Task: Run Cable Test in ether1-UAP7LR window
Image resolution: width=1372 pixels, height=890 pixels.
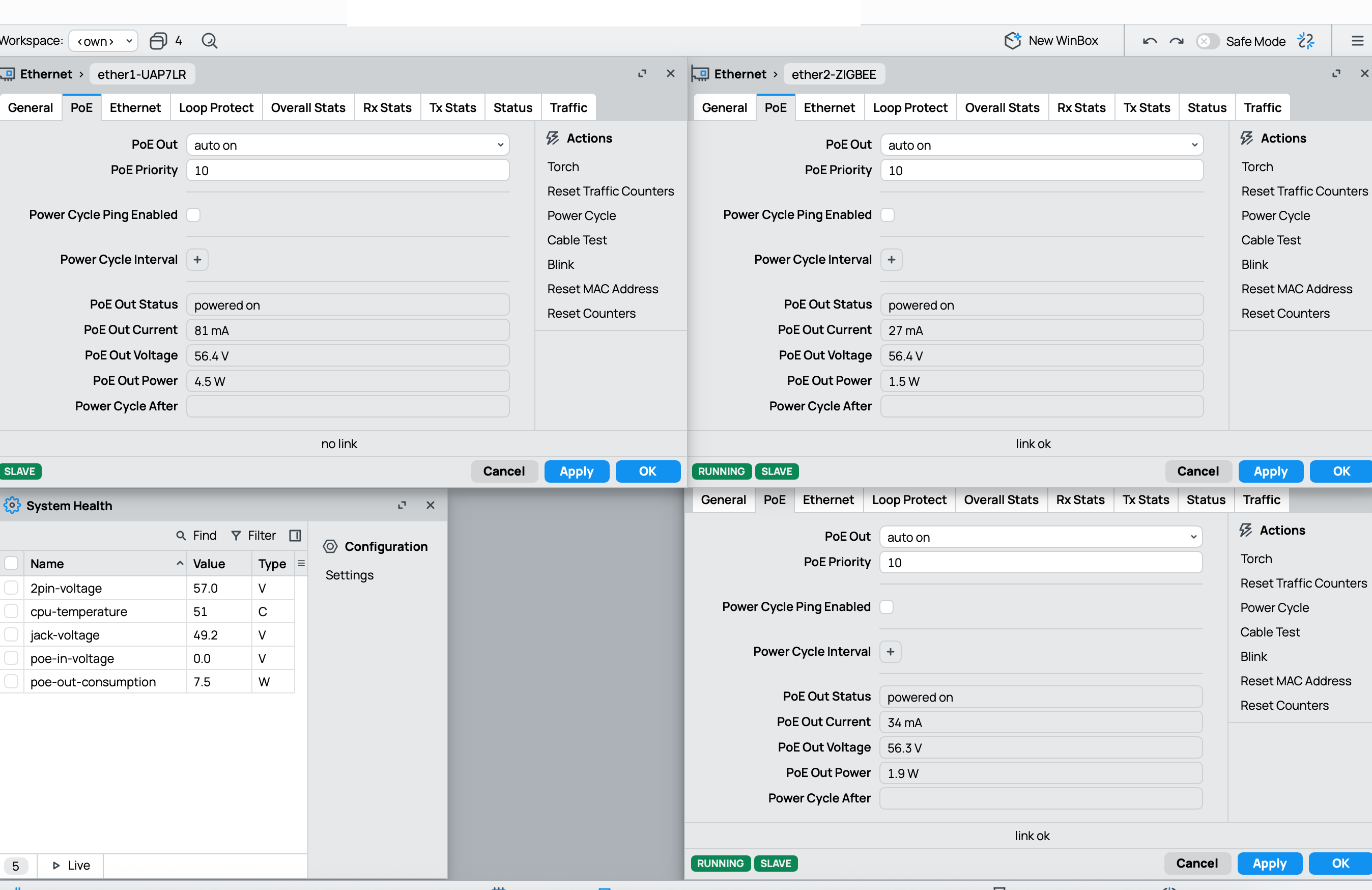Action: pos(577,240)
